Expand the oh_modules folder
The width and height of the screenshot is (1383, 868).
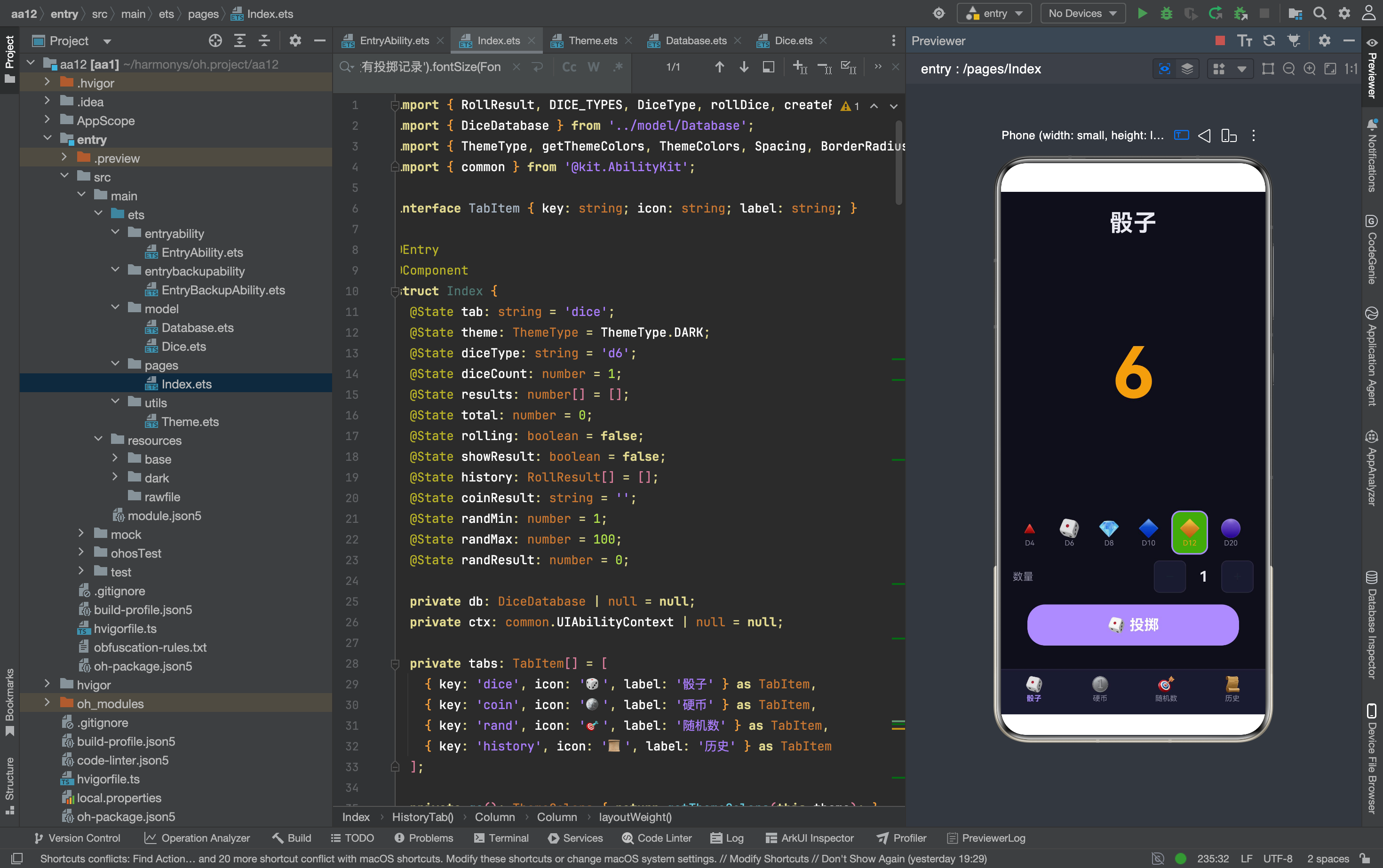pyautogui.click(x=47, y=703)
